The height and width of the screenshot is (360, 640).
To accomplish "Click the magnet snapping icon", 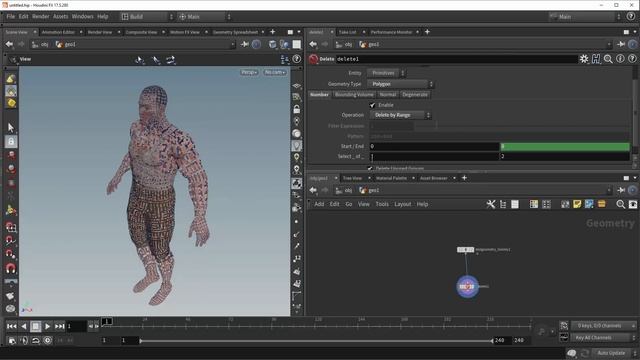I will pyautogui.click(x=11, y=269).
